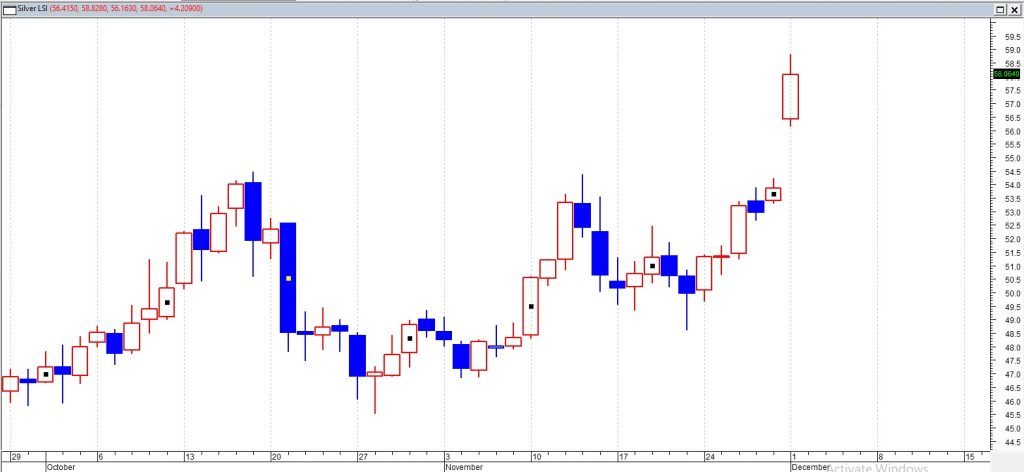Screen dimensions: 1024x472
Task: Click the November label on date axis
Action: click(464, 466)
